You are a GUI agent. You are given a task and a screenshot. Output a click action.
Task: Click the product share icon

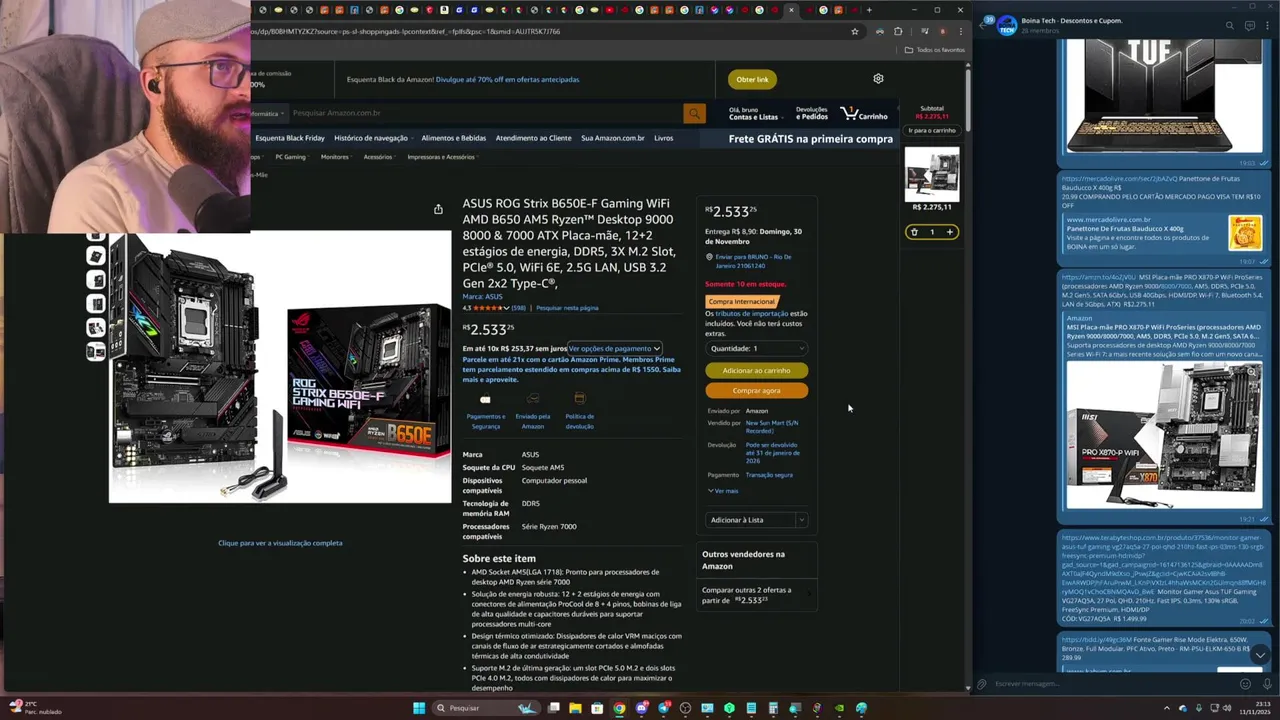pos(438,209)
